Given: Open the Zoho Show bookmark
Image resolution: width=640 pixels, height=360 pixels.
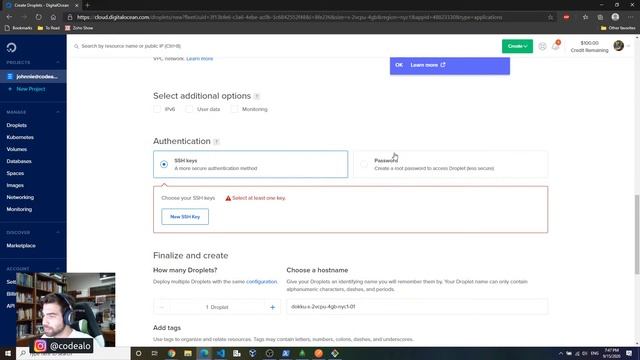Looking at the screenshot, I should coord(79,28).
